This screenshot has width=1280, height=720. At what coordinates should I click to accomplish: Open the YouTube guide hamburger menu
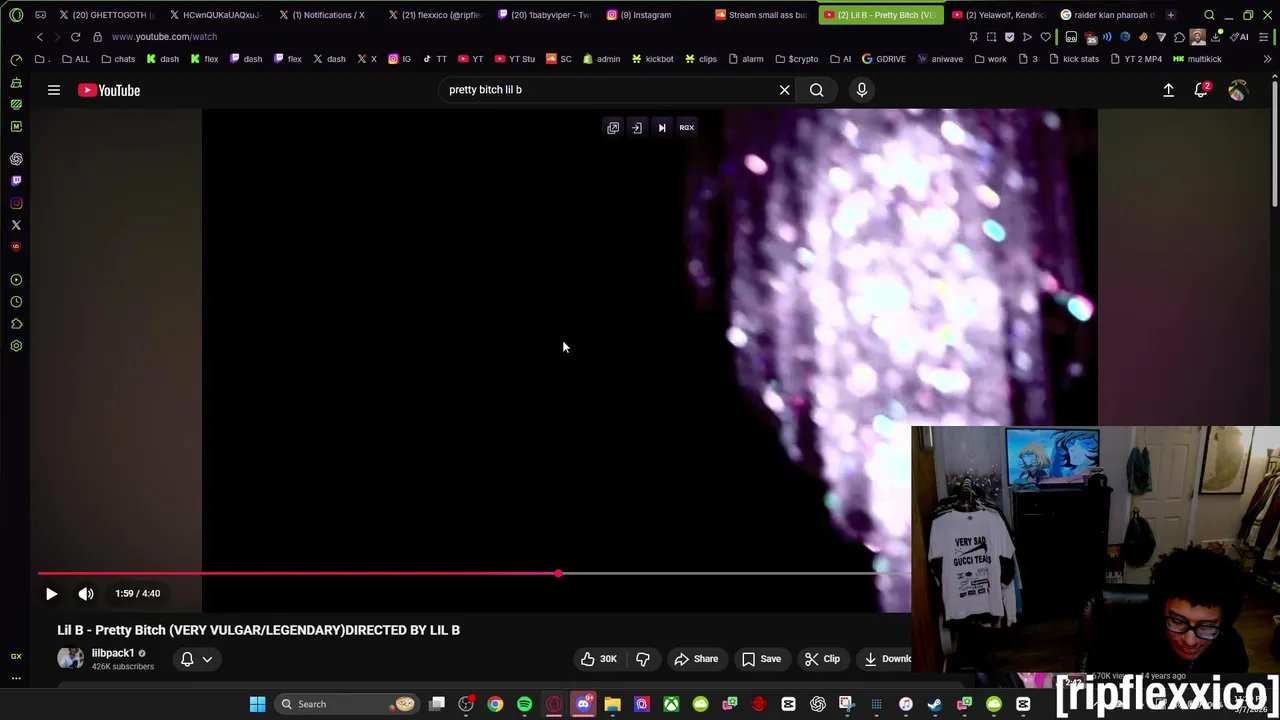(54, 90)
